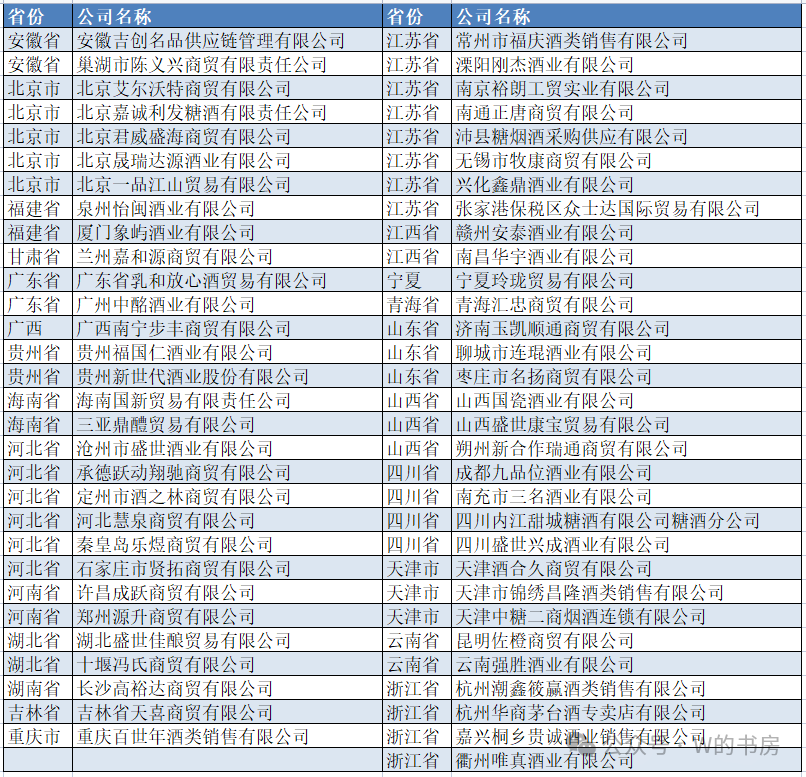Select 宁夏玲珑贸易有限公司
The height and width of the screenshot is (777, 806).
click(x=627, y=280)
